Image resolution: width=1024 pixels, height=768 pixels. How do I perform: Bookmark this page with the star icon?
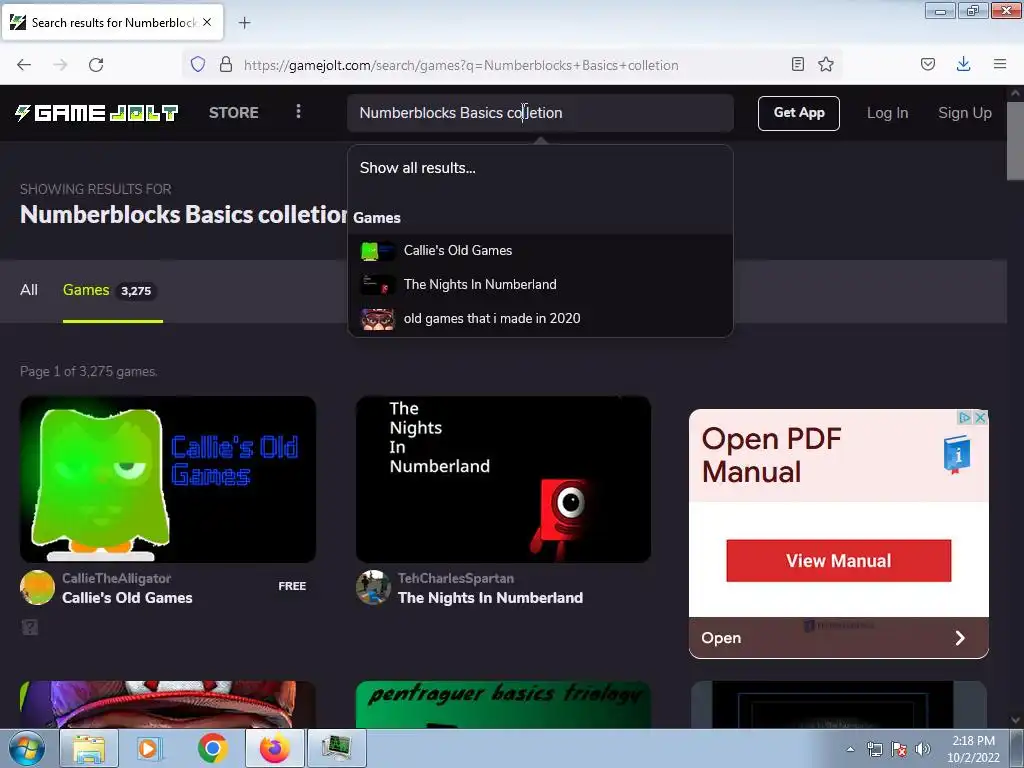coord(825,64)
